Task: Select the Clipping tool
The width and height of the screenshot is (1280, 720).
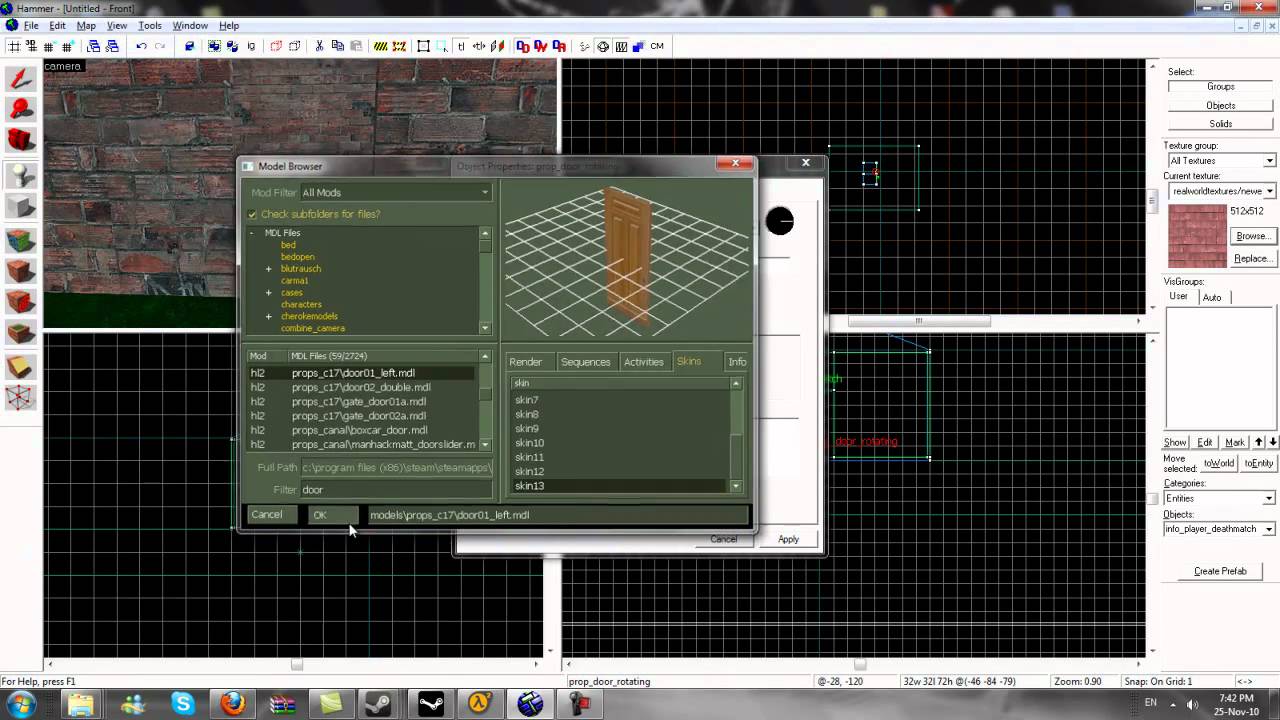Action: click(21, 367)
